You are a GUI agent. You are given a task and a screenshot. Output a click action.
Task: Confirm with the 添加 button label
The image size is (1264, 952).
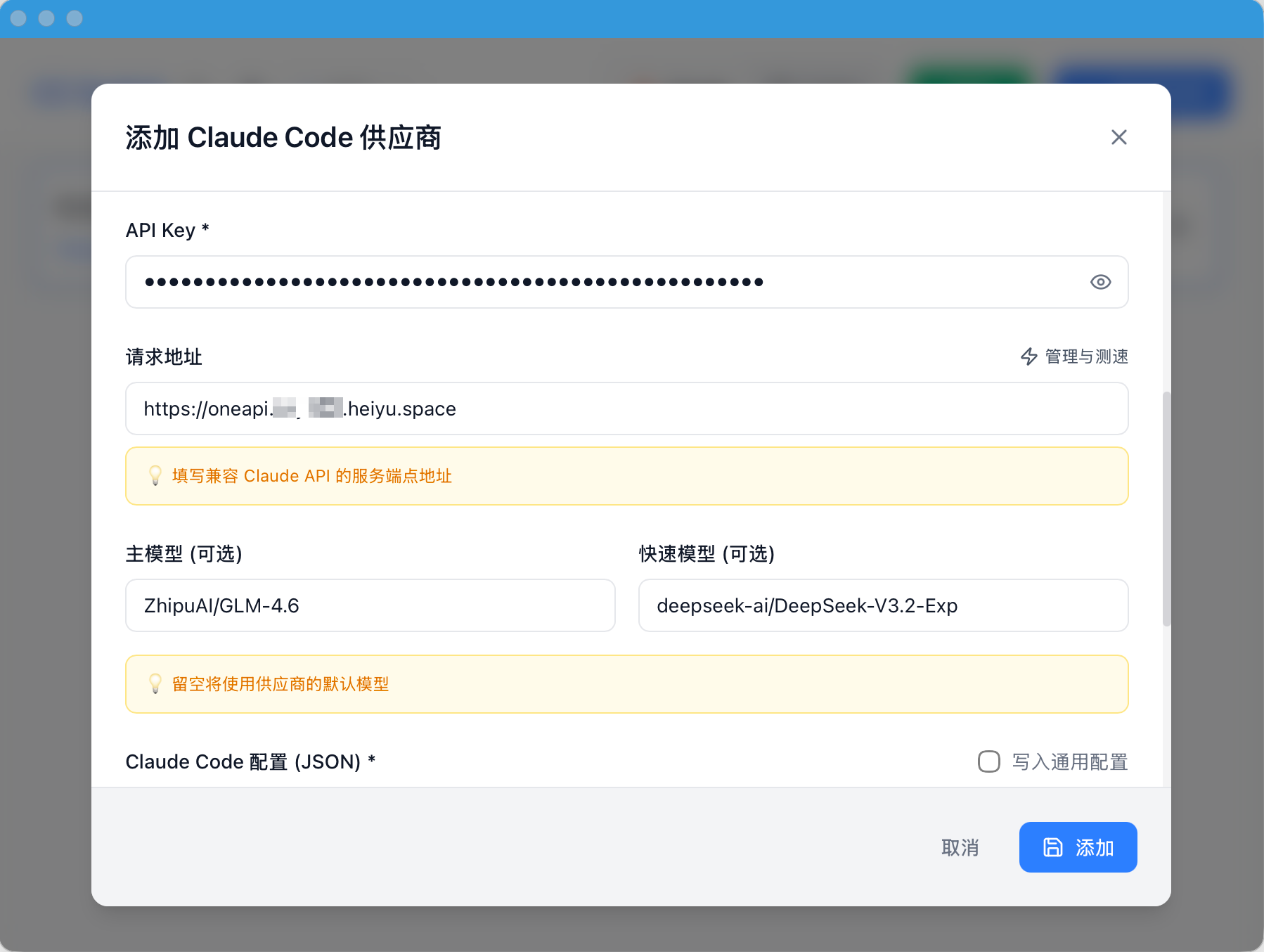[x=1095, y=847]
